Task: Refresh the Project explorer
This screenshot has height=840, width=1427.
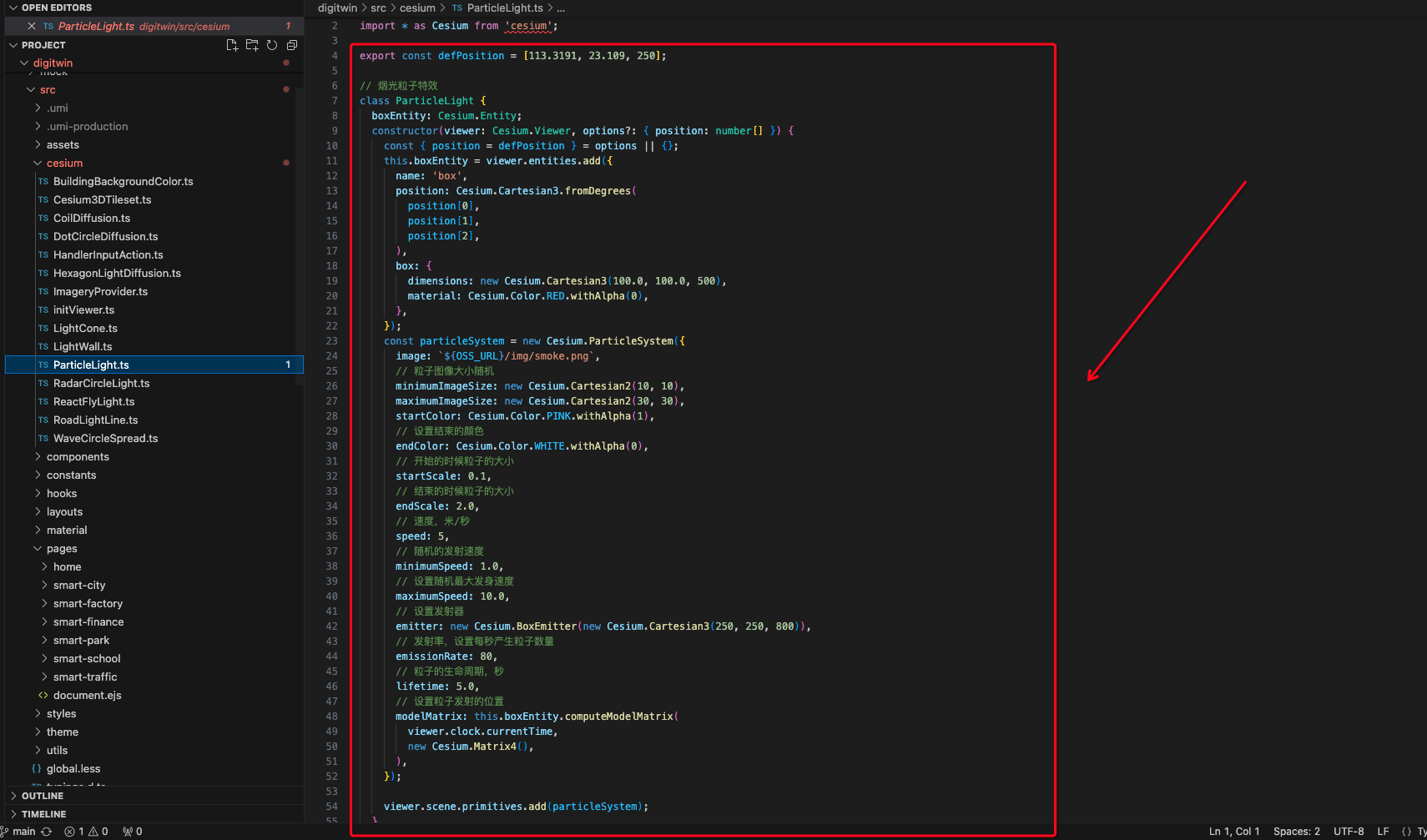Action: (x=272, y=45)
